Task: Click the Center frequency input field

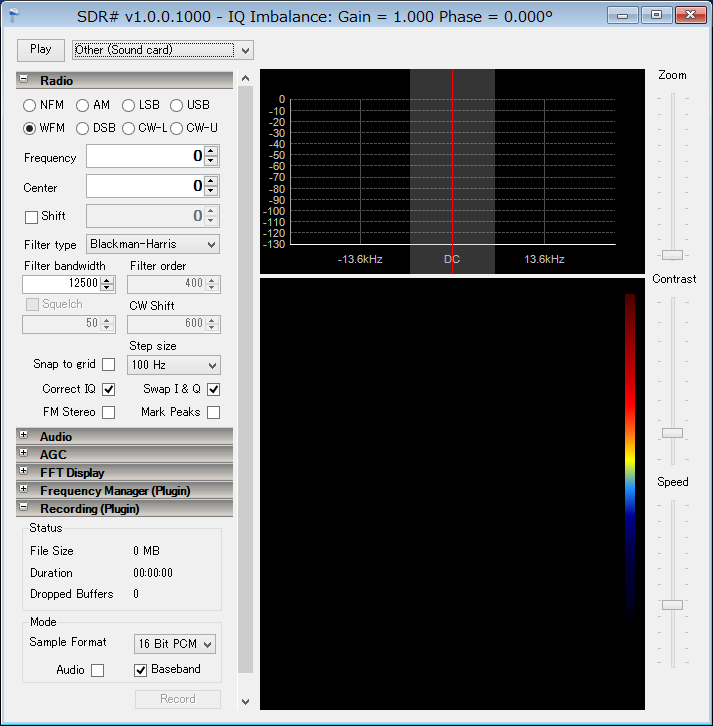Action: click(x=145, y=186)
